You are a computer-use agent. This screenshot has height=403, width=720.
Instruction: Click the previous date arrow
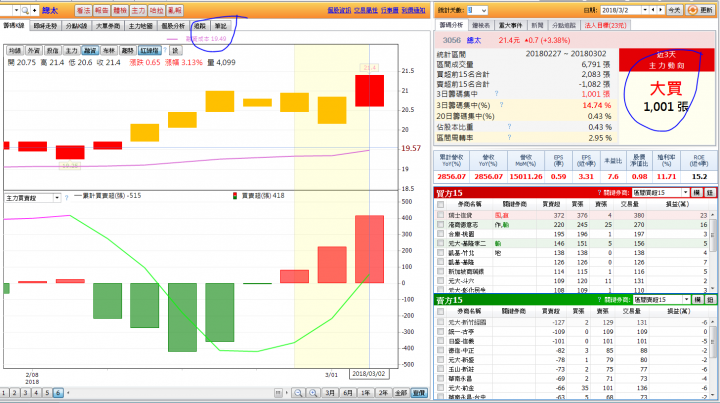(653, 10)
